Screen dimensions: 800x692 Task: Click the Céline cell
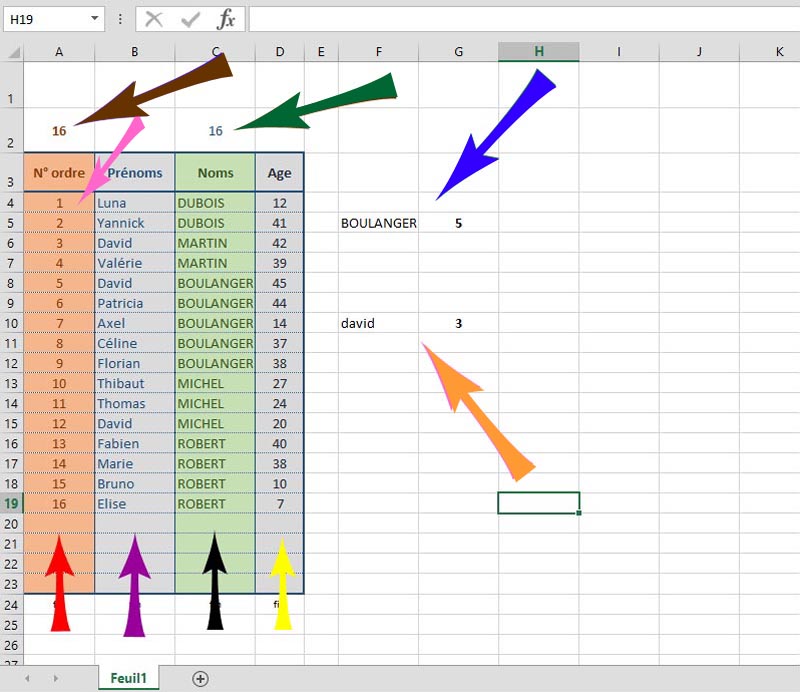[x=135, y=343]
